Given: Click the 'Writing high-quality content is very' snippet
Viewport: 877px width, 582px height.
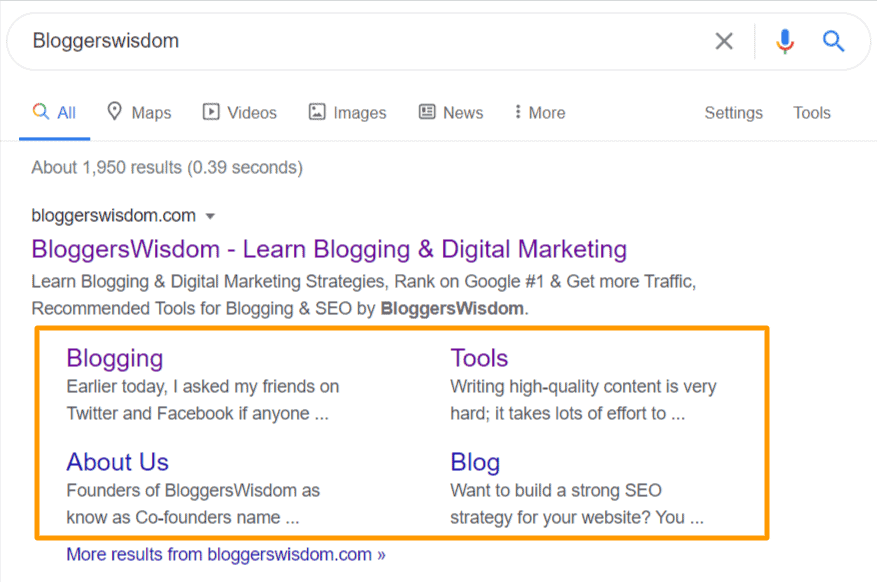Looking at the screenshot, I should [583, 400].
